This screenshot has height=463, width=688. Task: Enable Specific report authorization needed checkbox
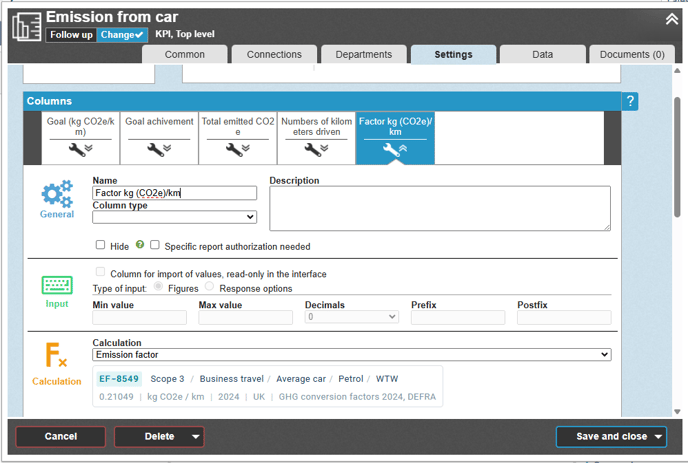[x=155, y=245]
